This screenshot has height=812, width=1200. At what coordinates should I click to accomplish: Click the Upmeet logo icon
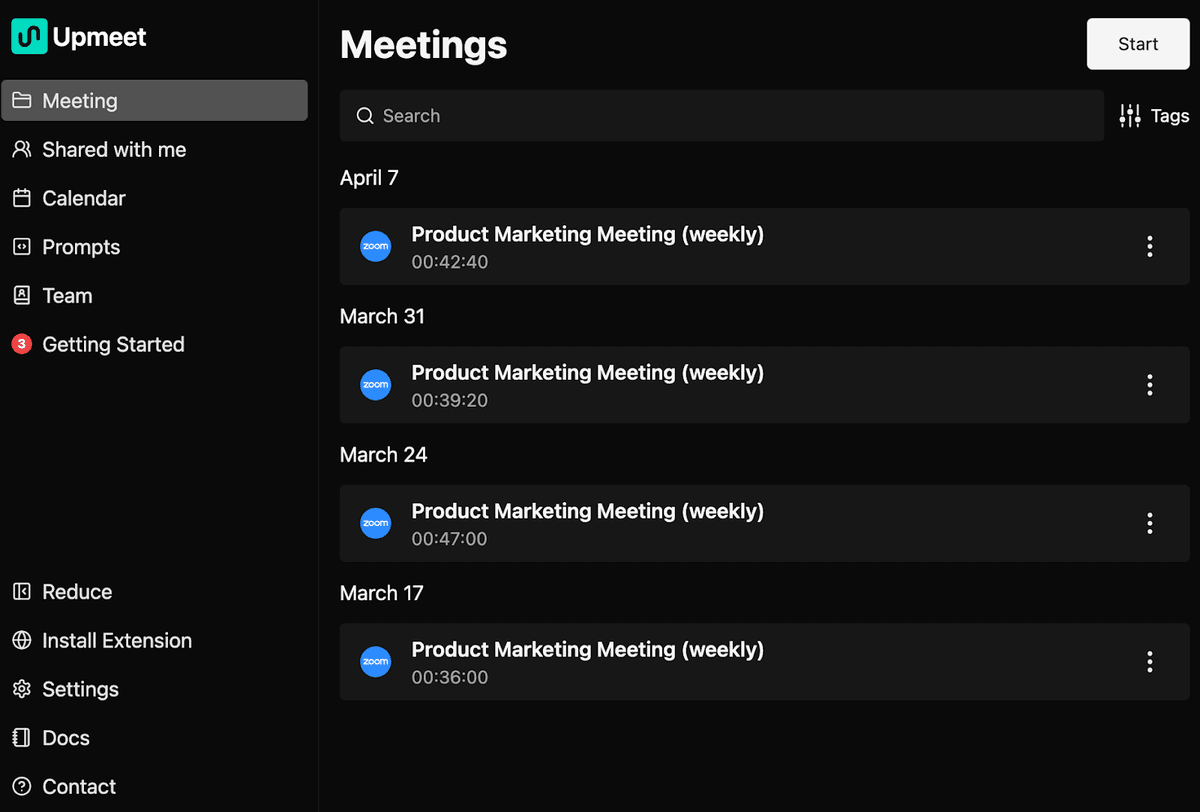coord(28,37)
